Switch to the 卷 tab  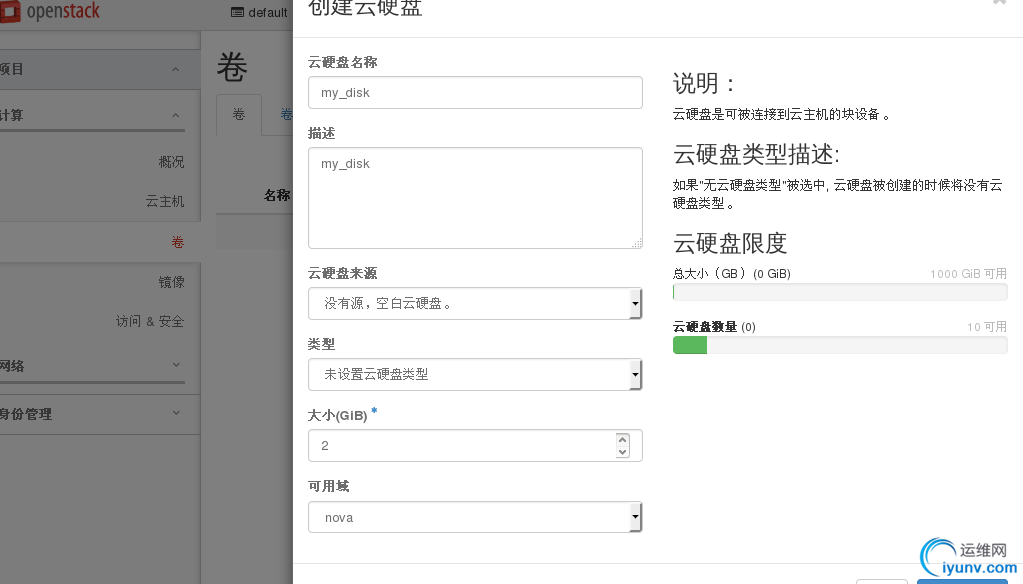(239, 115)
